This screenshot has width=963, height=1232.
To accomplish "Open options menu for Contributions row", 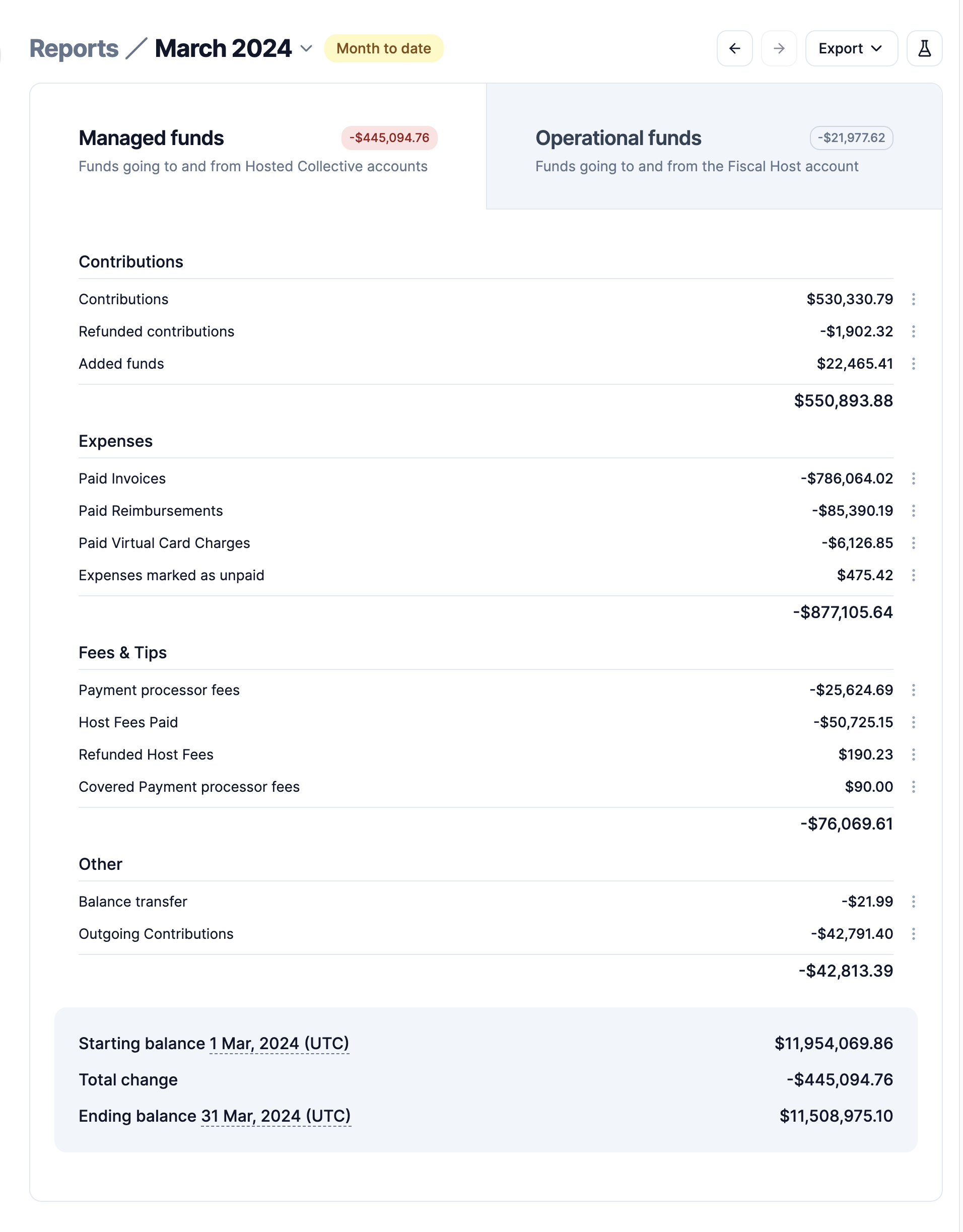I will (913, 299).
